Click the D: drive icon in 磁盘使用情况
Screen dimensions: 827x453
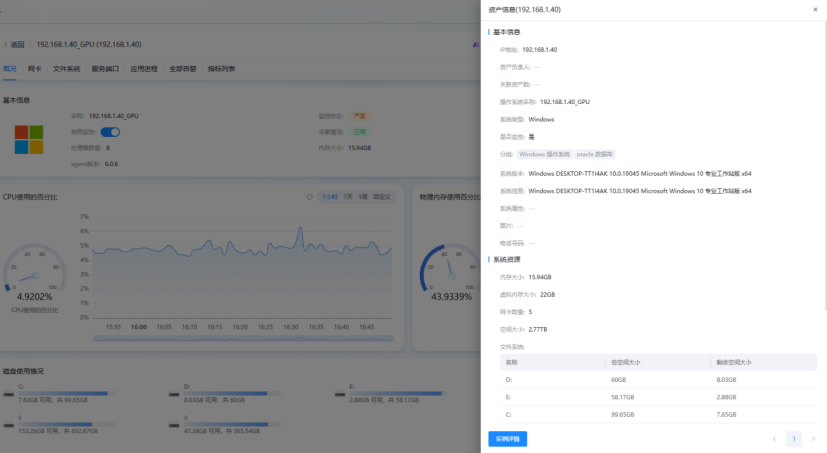(174, 394)
